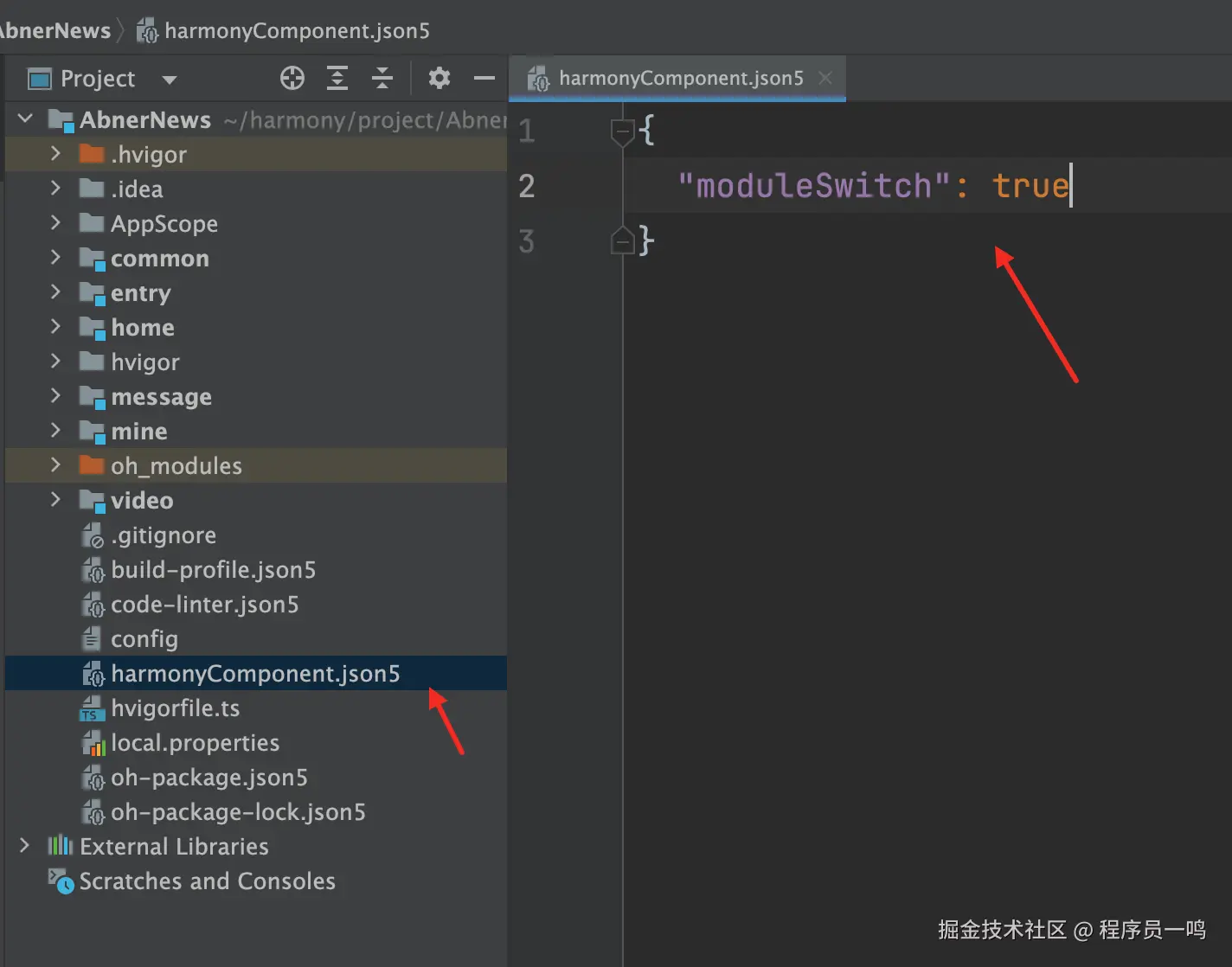Click the Collapse All toolbar icon
Screen dimensions: 1232x967
pyautogui.click(x=382, y=79)
